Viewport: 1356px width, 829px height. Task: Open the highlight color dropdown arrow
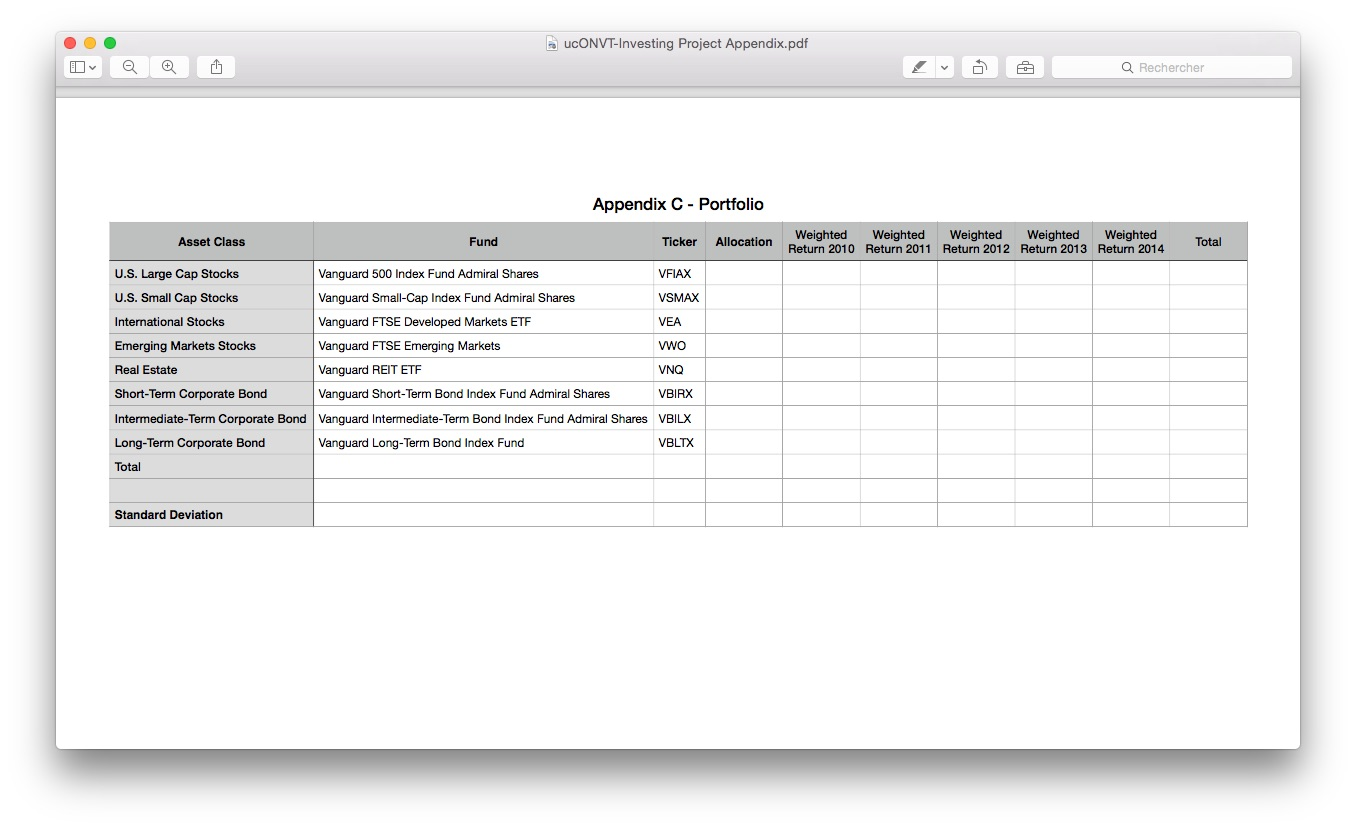941,66
